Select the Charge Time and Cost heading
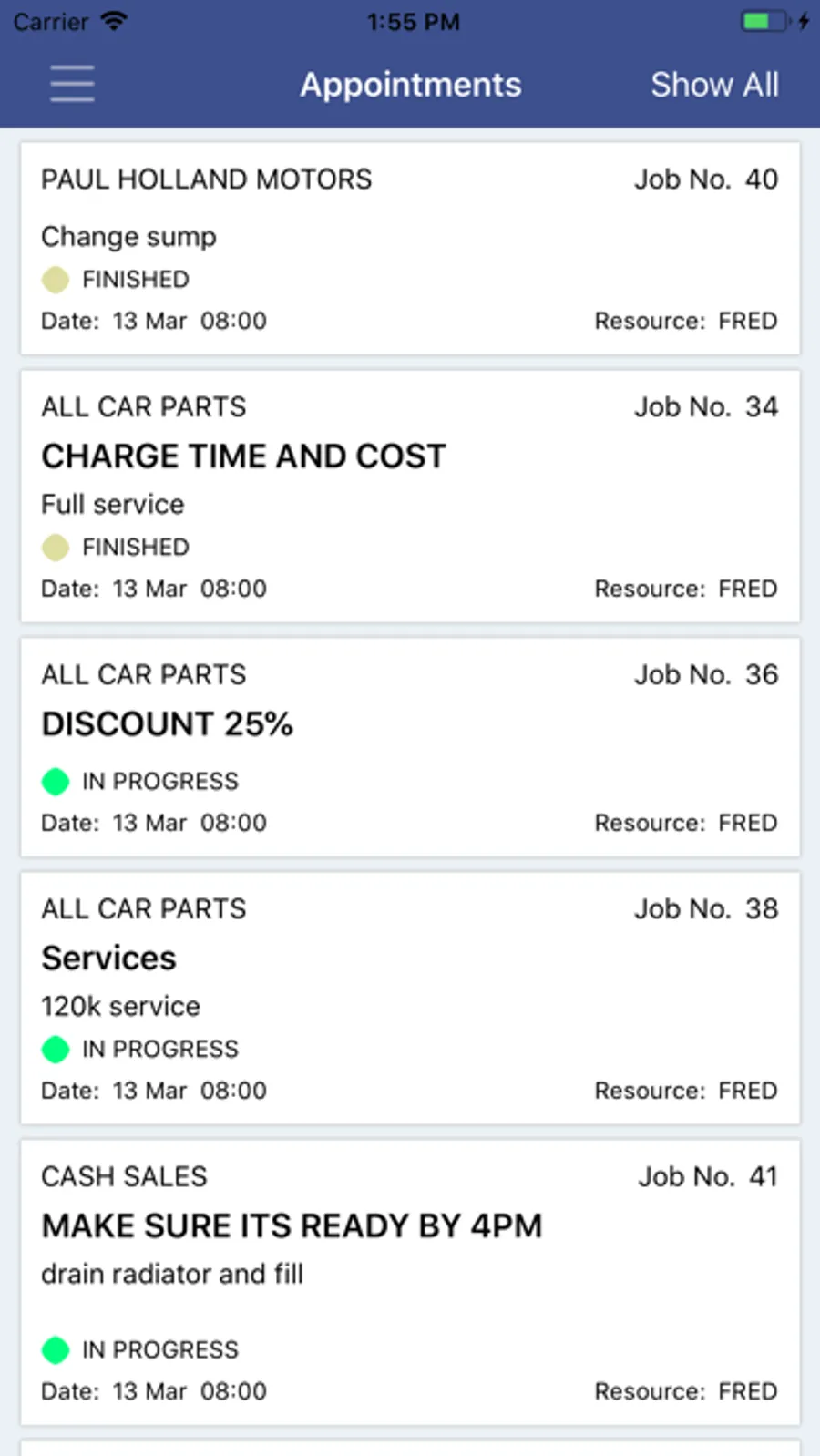The height and width of the screenshot is (1456, 820). coord(244,456)
